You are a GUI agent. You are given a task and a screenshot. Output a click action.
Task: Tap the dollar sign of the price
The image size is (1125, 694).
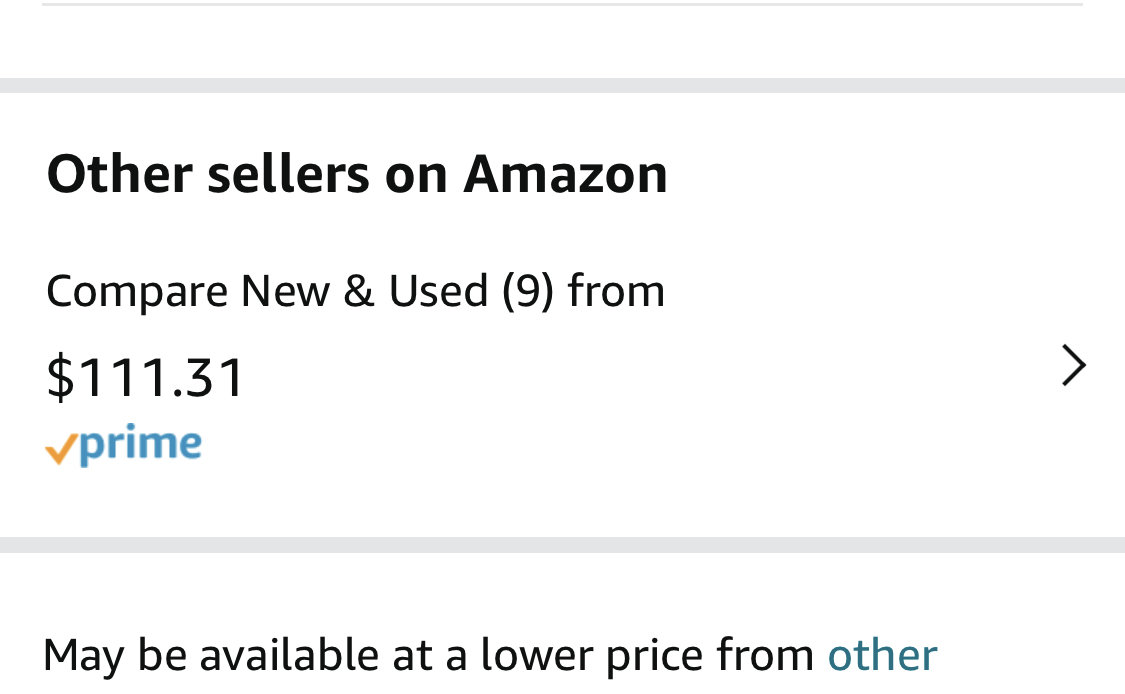tap(60, 377)
